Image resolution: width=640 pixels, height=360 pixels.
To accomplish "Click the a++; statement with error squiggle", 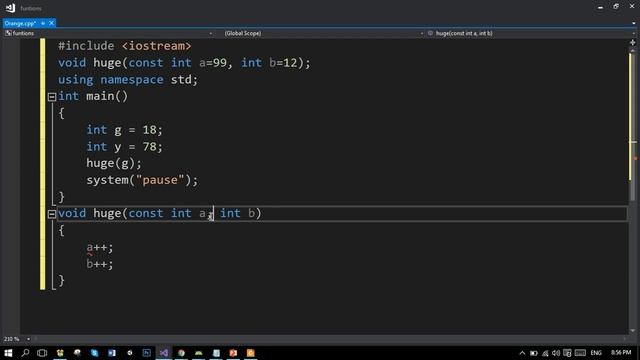I will pyautogui.click(x=100, y=247).
